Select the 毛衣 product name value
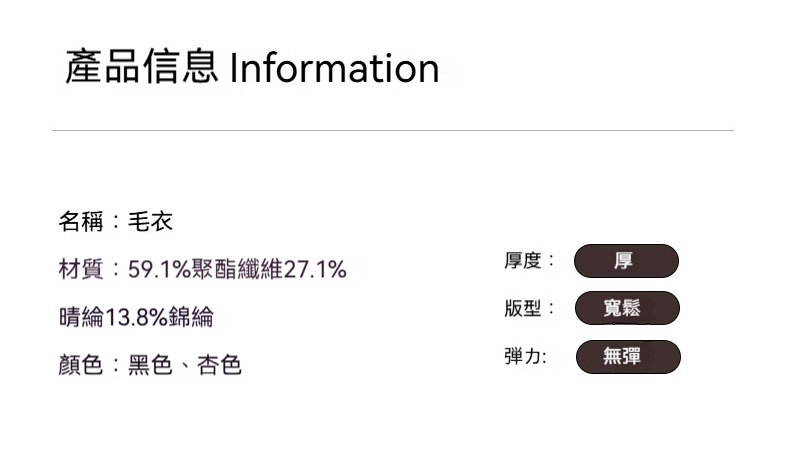Screen dimensions: 790x460 point(151,221)
